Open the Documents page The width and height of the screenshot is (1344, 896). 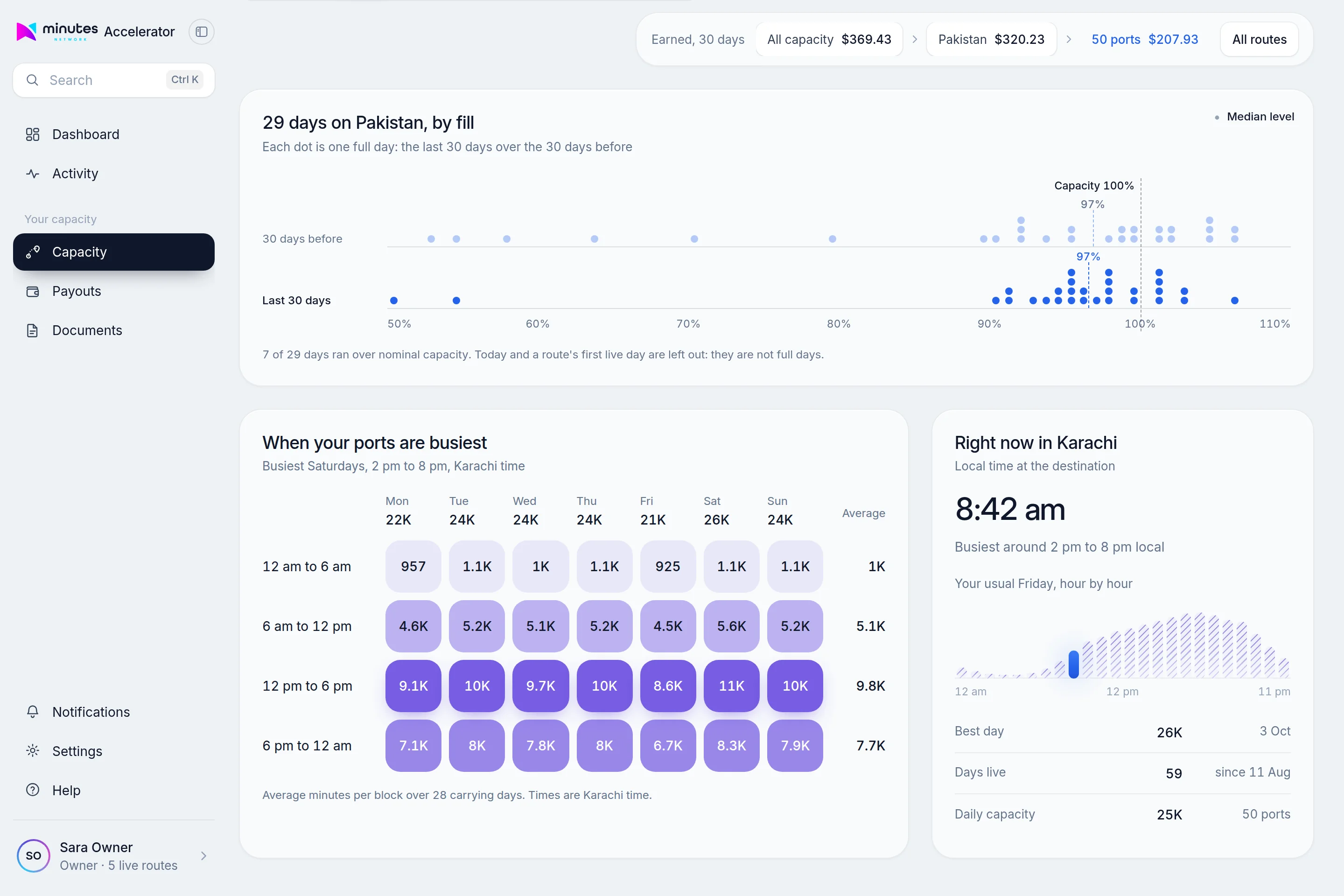click(114, 330)
